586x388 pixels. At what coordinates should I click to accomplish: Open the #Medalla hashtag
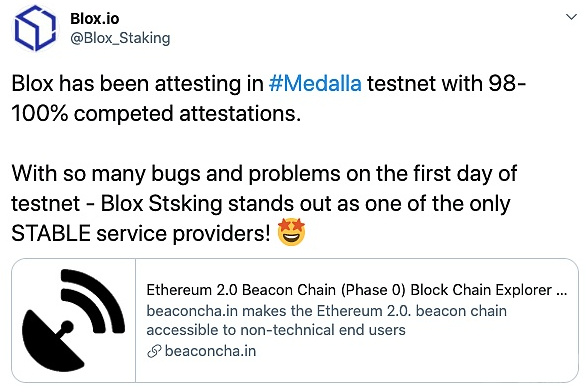pyautogui.click(x=315, y=83)
